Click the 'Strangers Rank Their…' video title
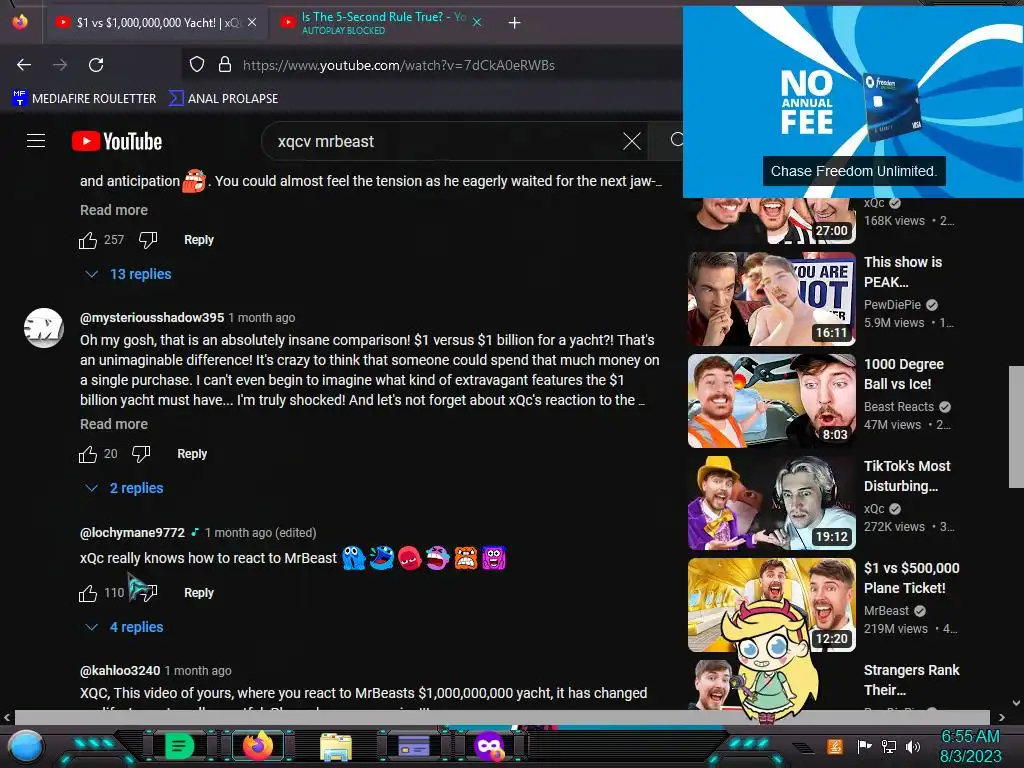1024x768 pixels. point(911,680)
